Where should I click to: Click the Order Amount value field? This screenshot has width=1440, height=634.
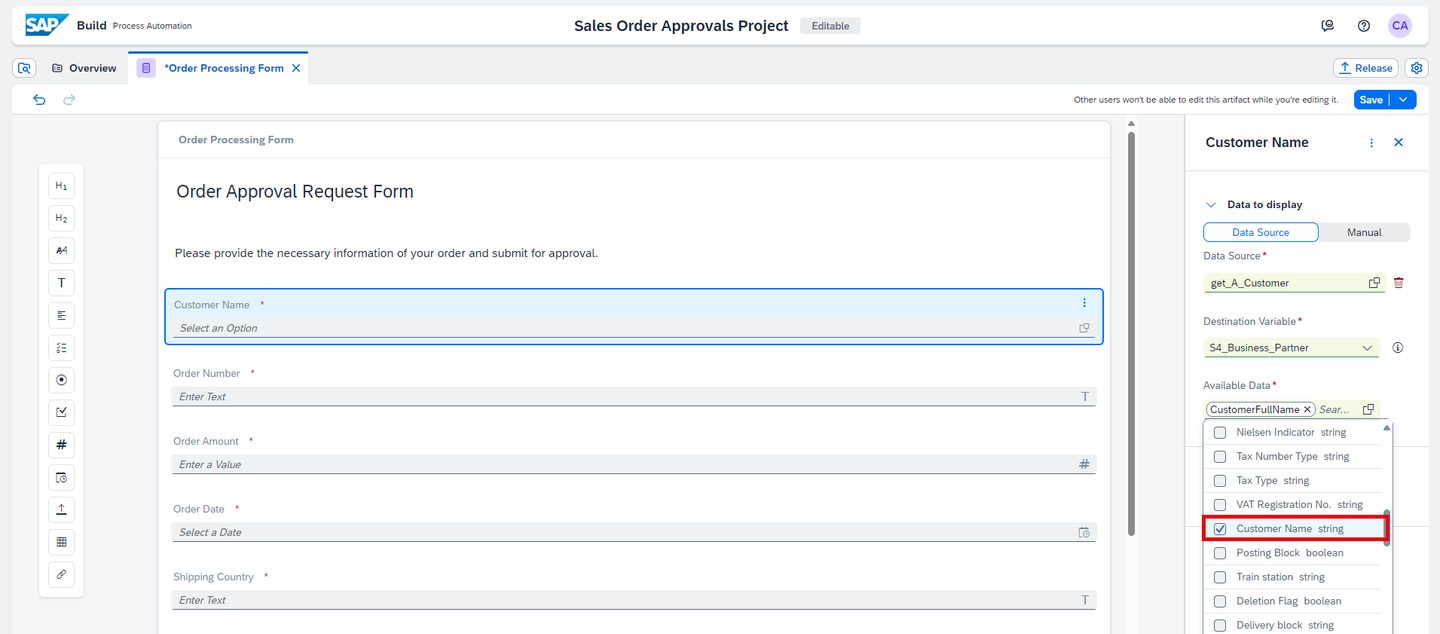634,465
